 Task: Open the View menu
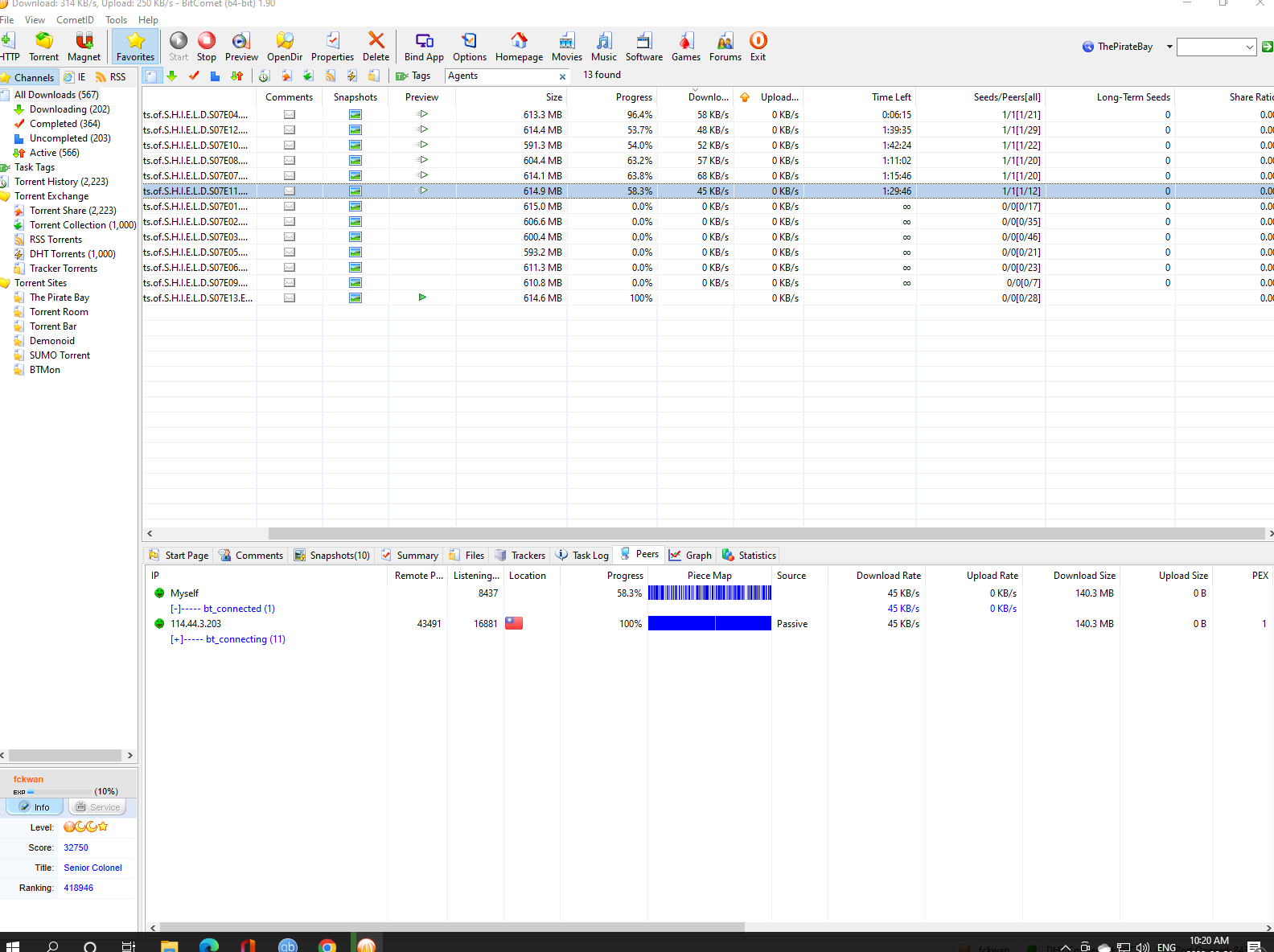(x=35, y=20)
